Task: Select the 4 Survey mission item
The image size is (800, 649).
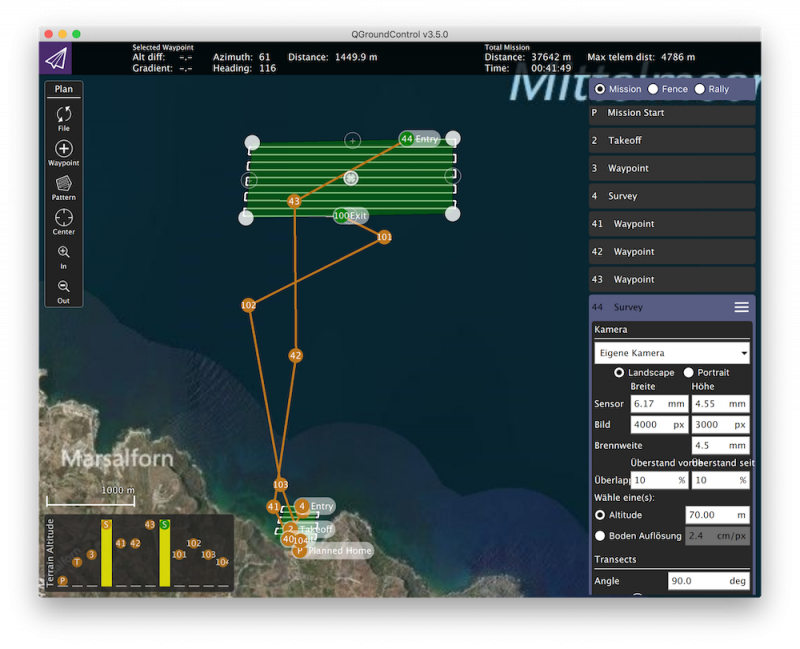Action: pyautogui.click(x=672, y=196)
